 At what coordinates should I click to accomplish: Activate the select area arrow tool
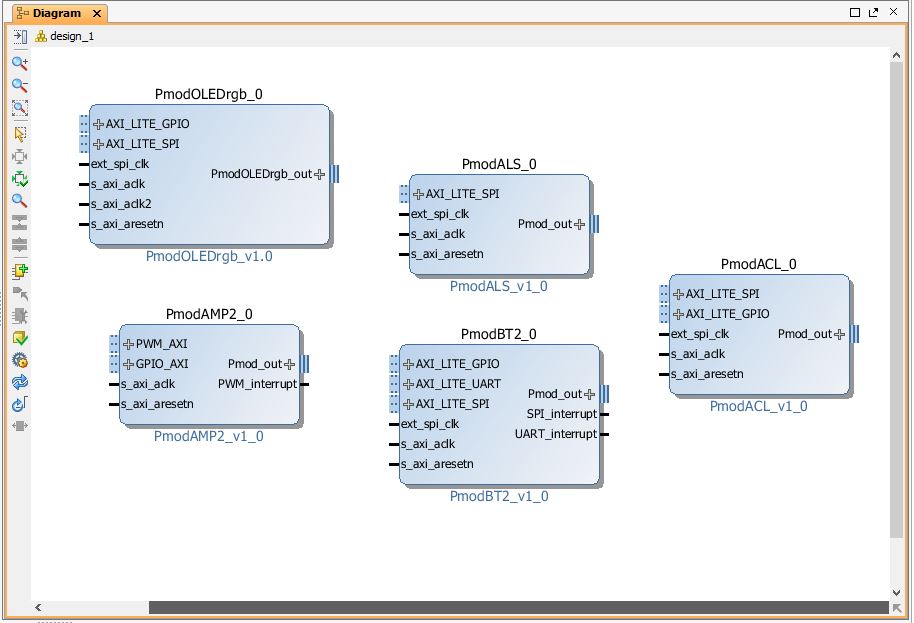(x=20, y=134)
